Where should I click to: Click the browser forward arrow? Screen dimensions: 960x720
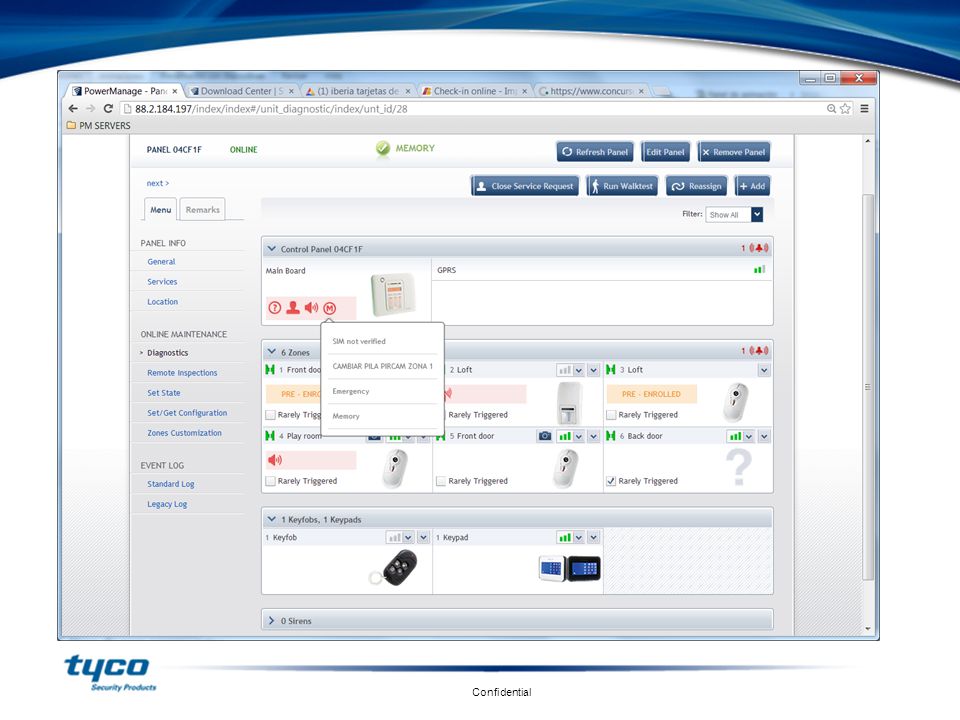(x=91, y=108)
